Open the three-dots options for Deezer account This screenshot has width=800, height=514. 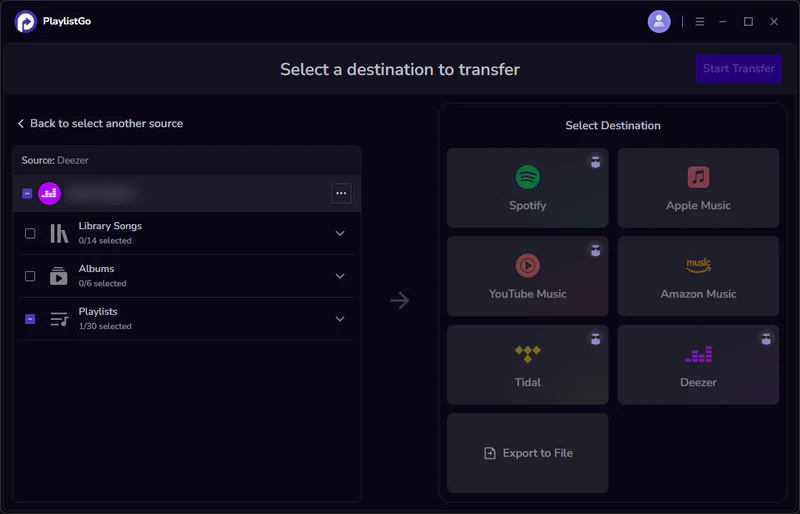pyautogui.click(x=341, y=193)
